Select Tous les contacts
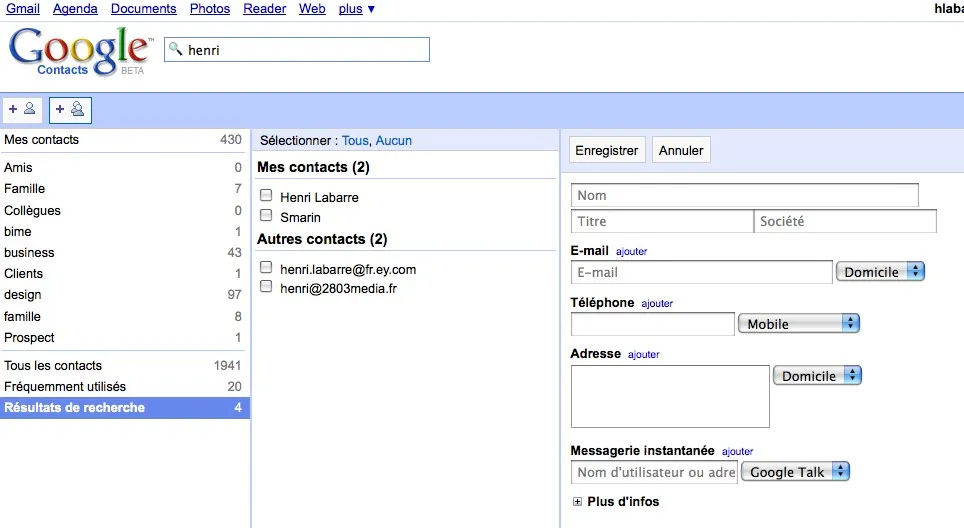964x528 pixels. (123, 365)
